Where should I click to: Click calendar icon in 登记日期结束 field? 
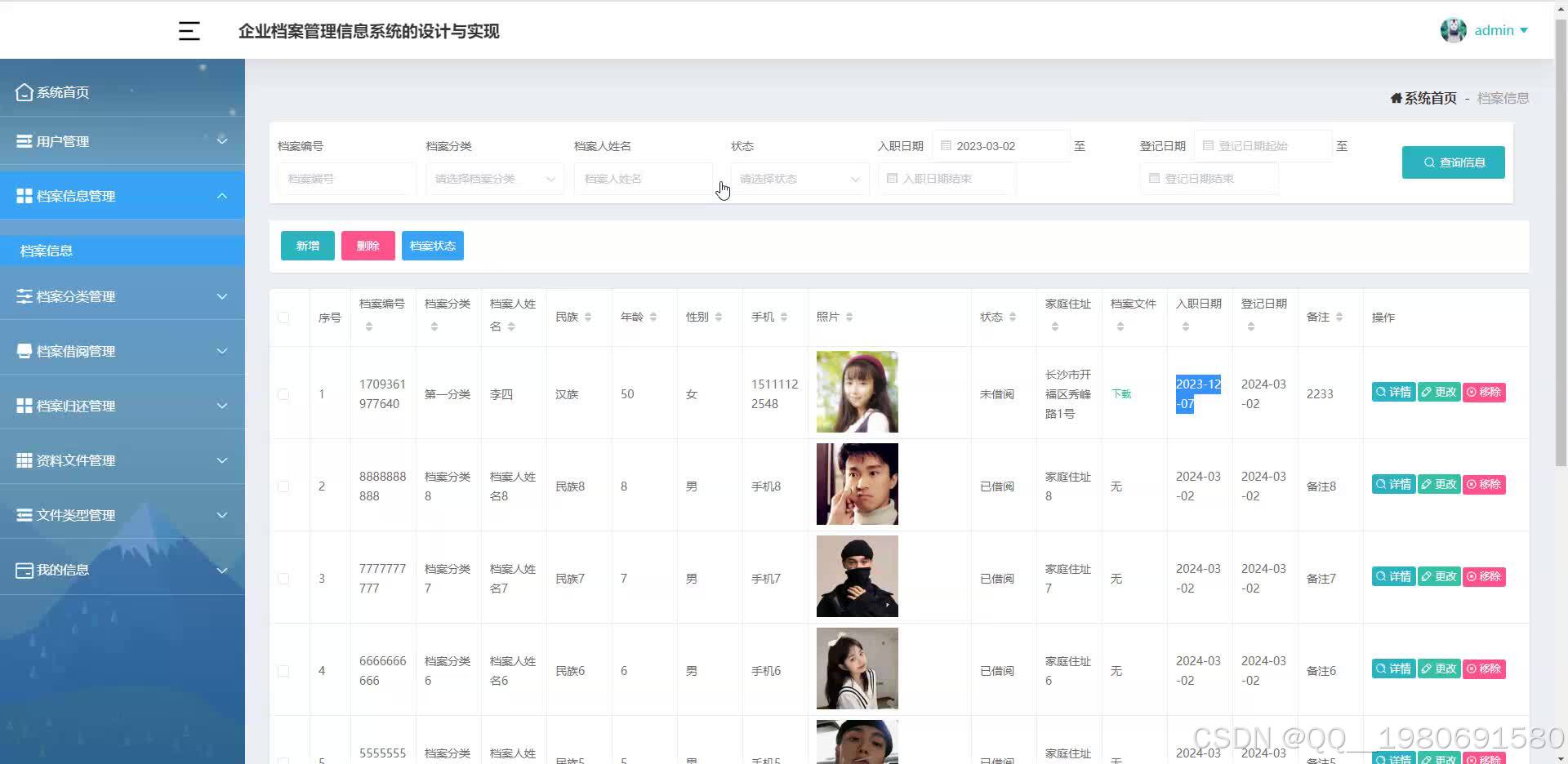point(1154,179)
